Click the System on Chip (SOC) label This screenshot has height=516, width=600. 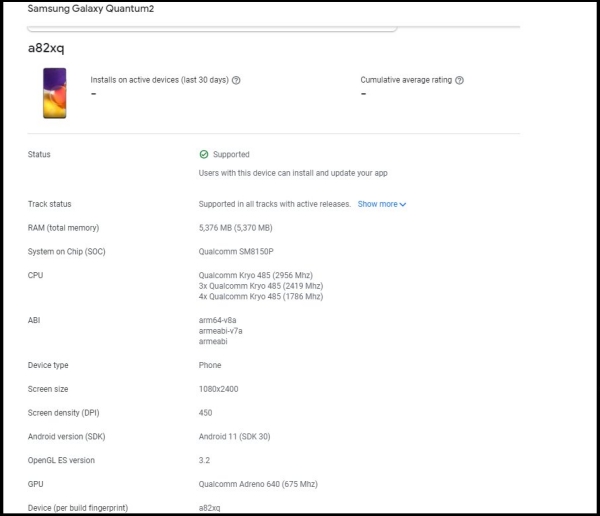[x=67, y=252]
